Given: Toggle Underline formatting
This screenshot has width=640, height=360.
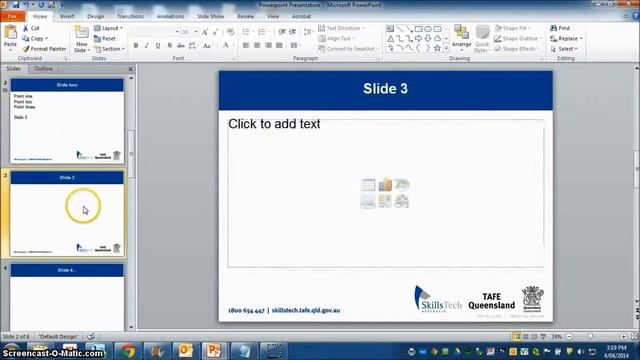Looking at the screenshot, I should pos(158,45).
